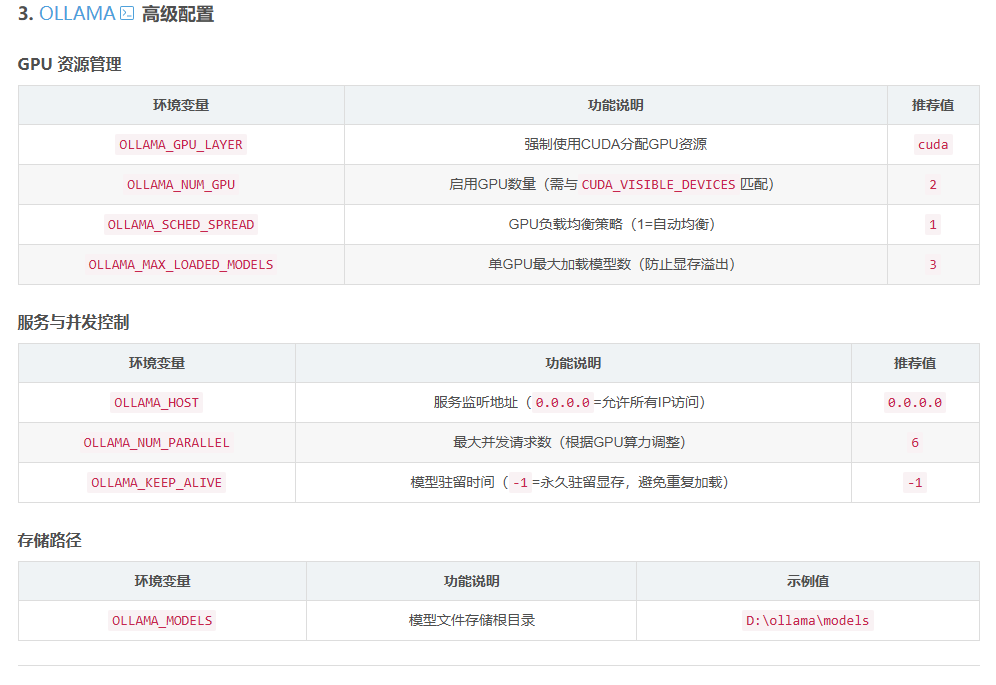
Task: Click 高级配置 heading text
Action: click(178, 13)
